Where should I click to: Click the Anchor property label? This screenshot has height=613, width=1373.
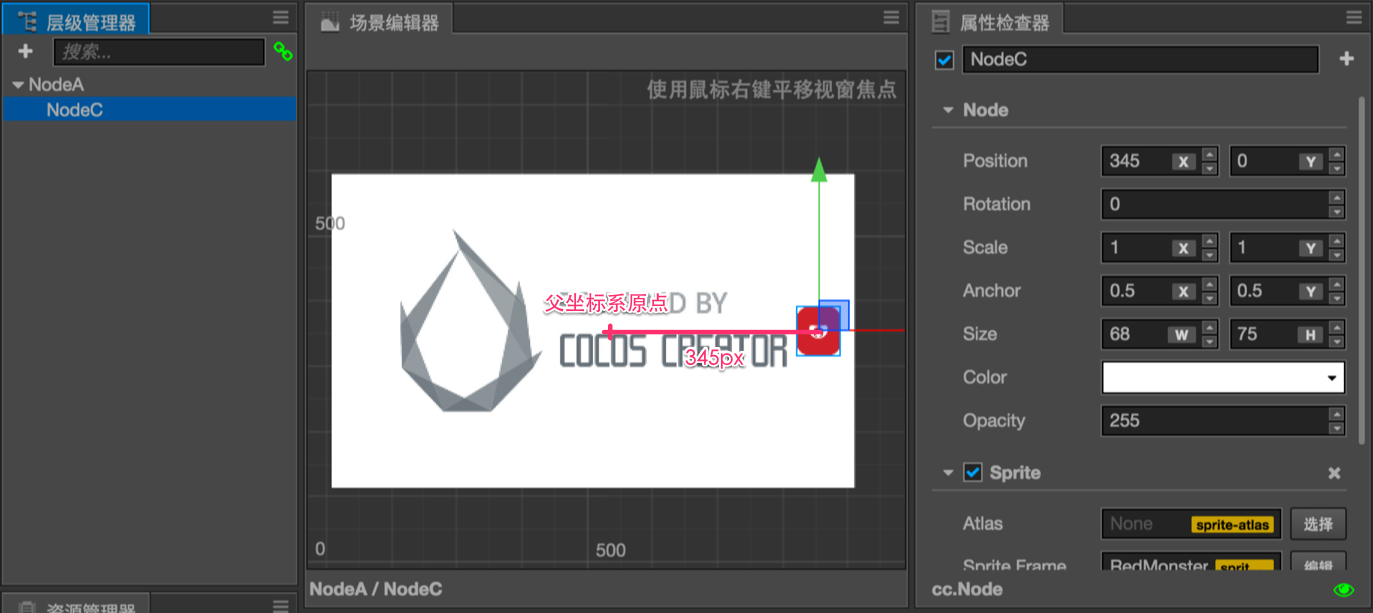point(992,291)
